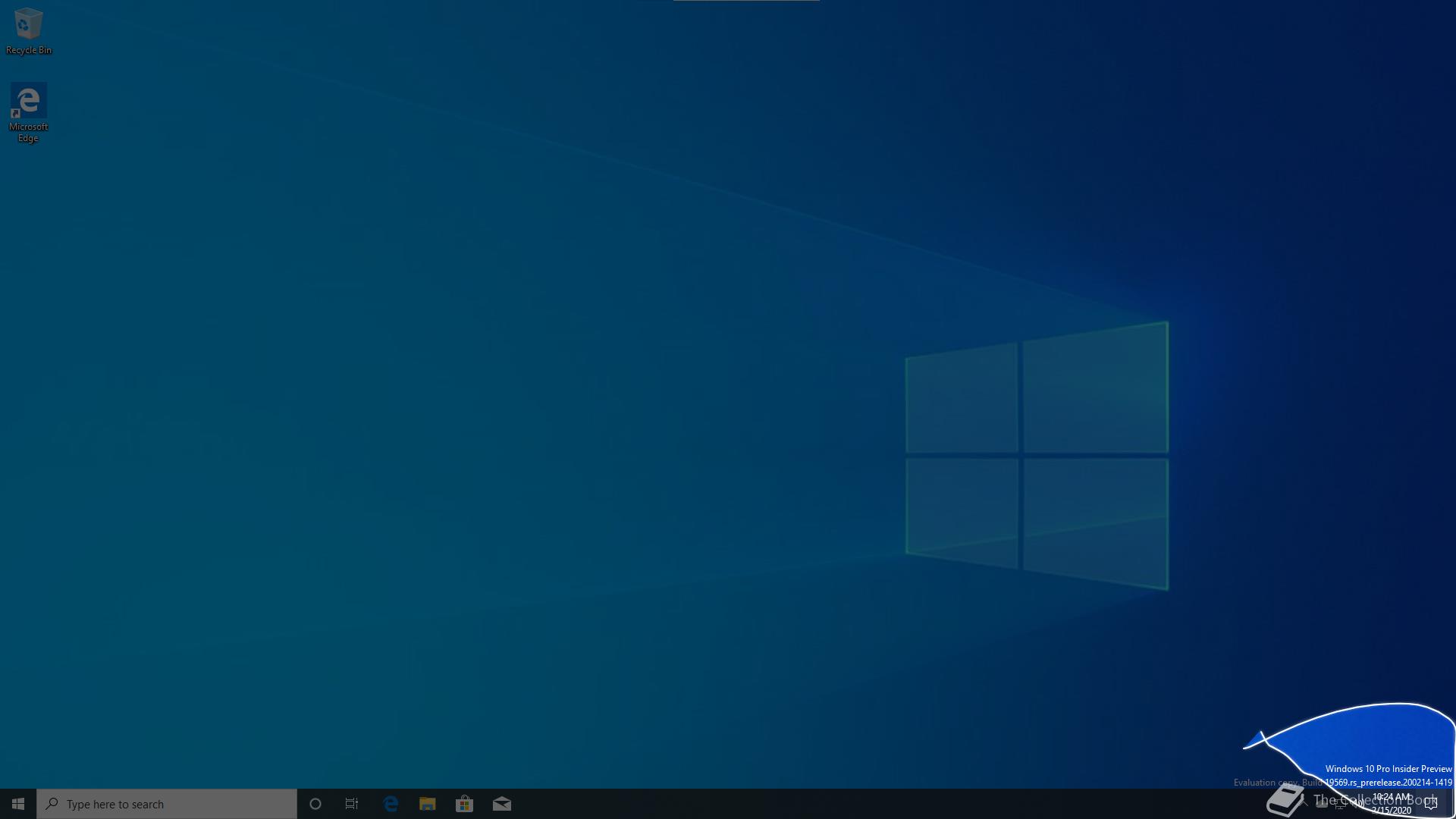Open Microsoft Store from the taskbar
Screen dimensions: 1456x819
(x=464, y=804)
